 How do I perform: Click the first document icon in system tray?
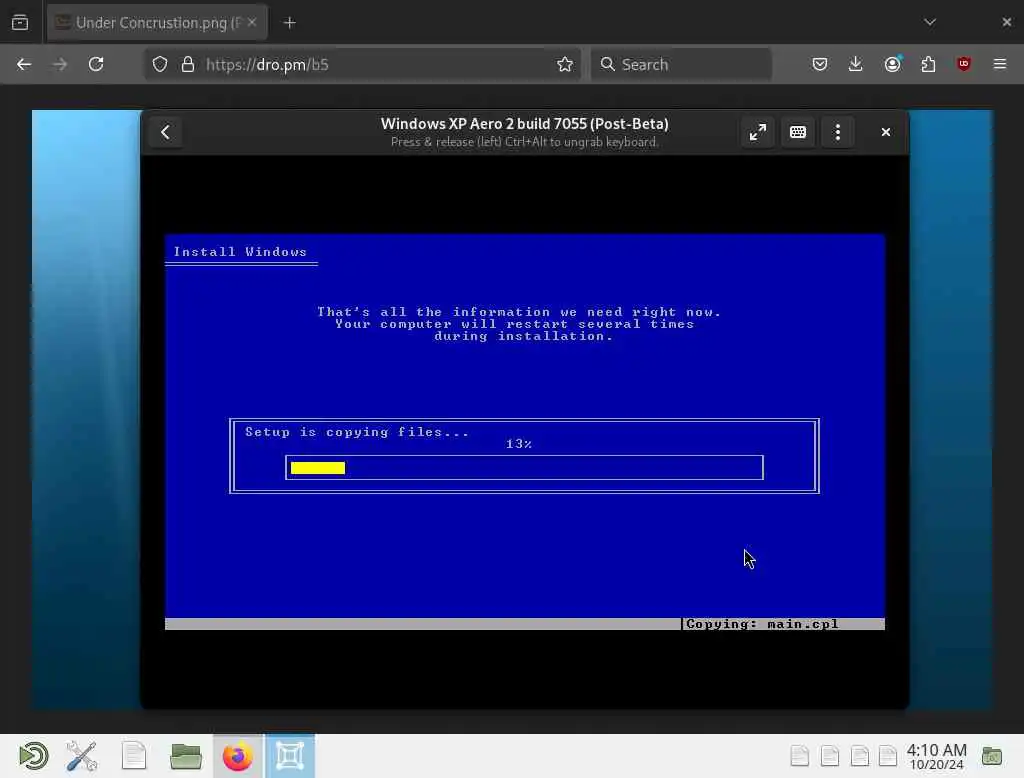pos(800,756)
